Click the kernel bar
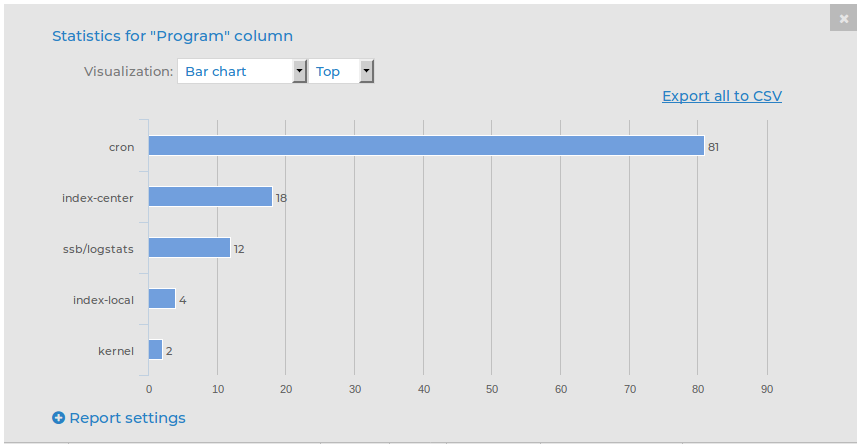 pyautogui.click(x=155, y=350)
